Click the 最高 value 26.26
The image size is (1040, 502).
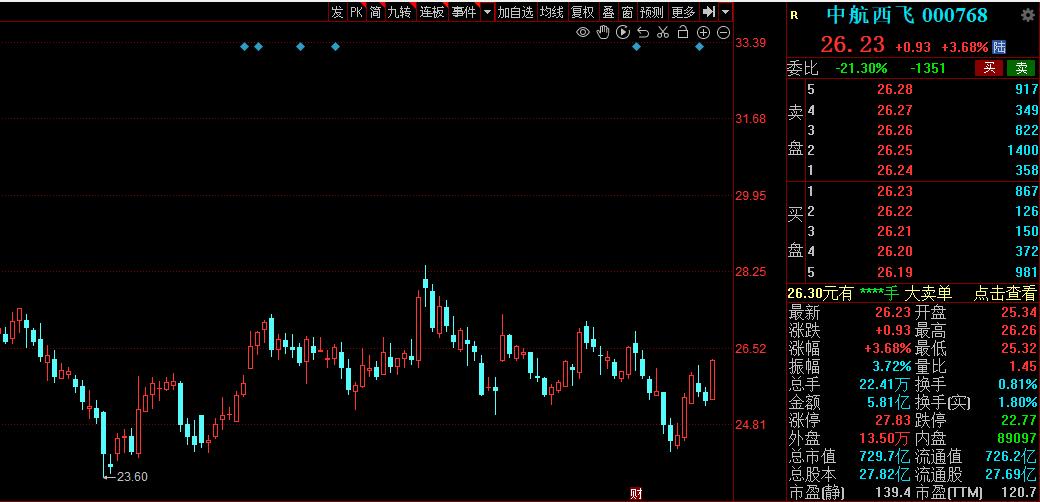tap(1019, 330)
